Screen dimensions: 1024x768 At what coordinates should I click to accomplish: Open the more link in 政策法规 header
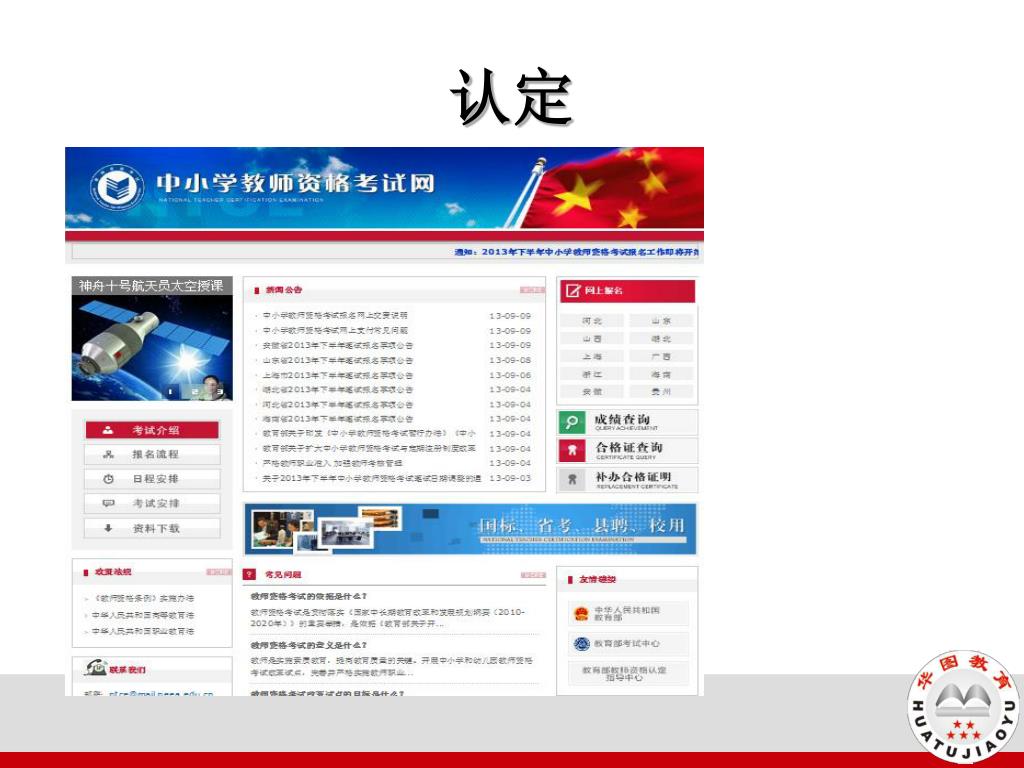(x=218, y=572)
